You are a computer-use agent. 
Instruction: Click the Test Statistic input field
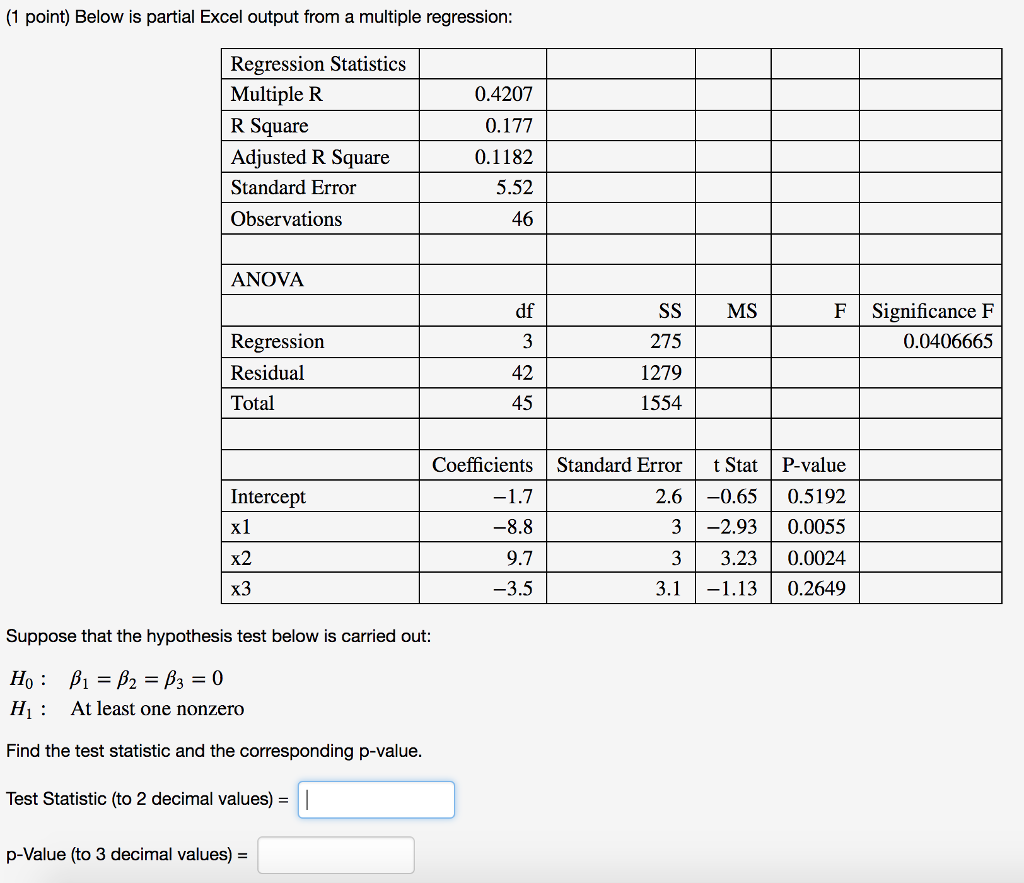pos(375,799)
